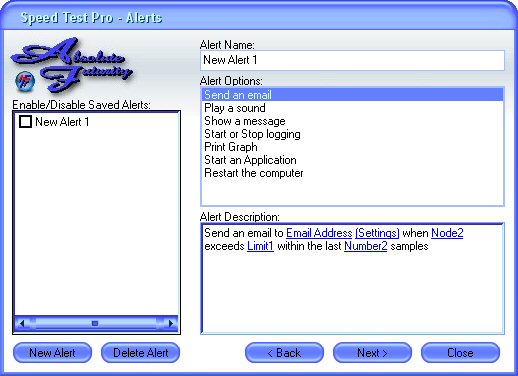Click the round AF logo icon
Viewport: 518px width, 376px height.
tap(25, 81)
